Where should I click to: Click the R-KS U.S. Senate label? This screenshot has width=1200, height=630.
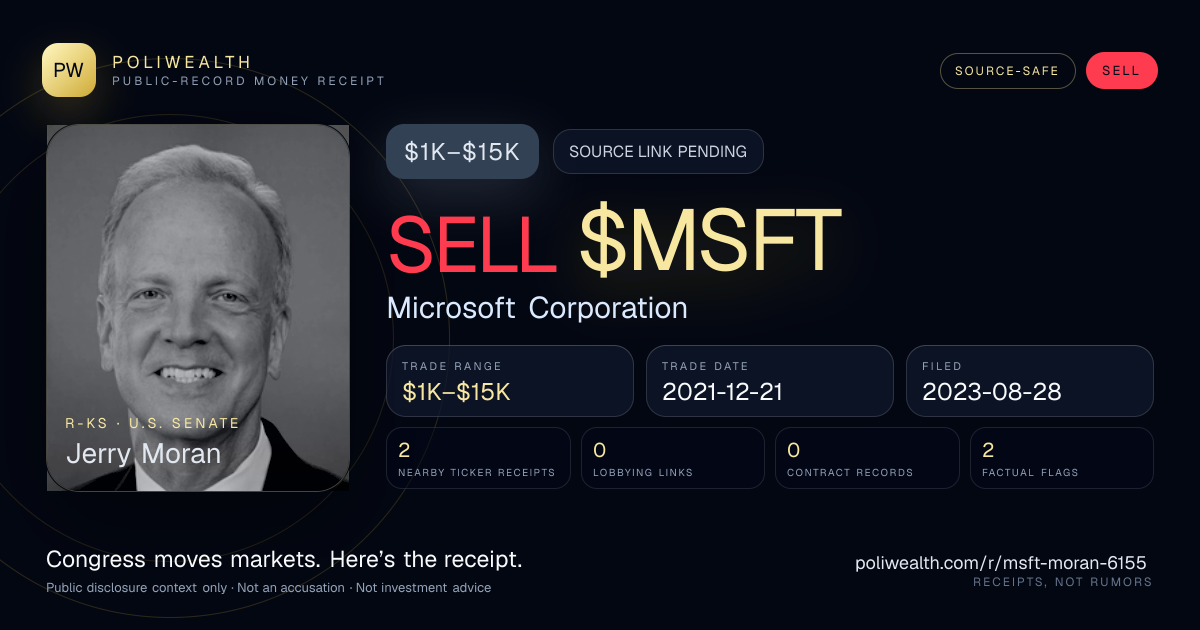point(153,423)
